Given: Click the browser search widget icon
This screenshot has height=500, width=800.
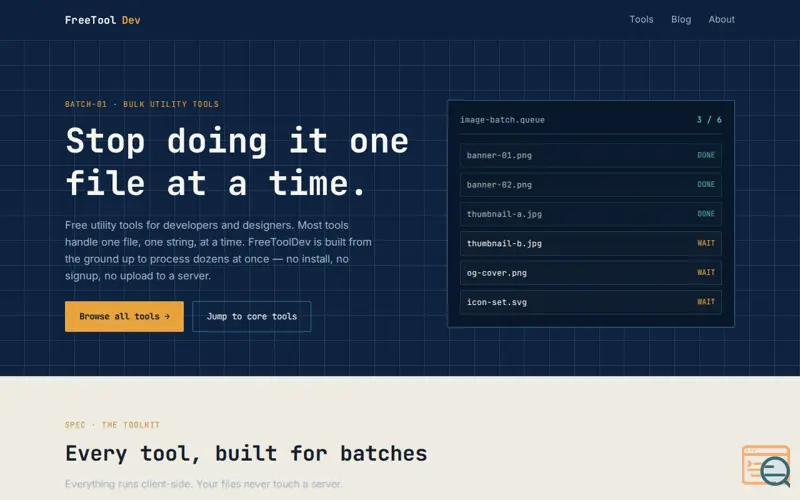Looking at the screenshot, I should (x=766, y=465).
